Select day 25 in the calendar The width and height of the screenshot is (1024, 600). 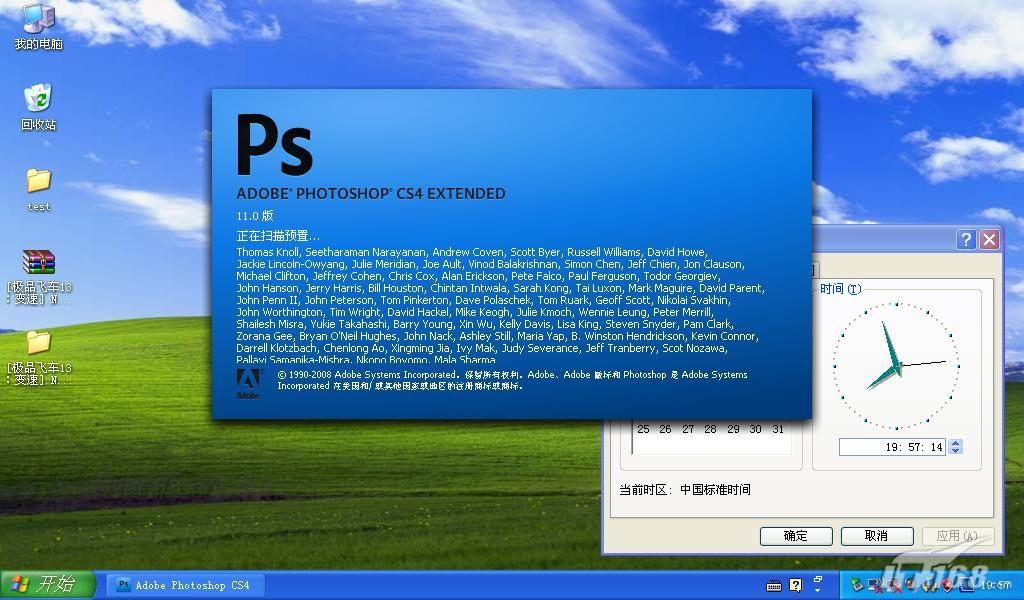coord(643,429)
